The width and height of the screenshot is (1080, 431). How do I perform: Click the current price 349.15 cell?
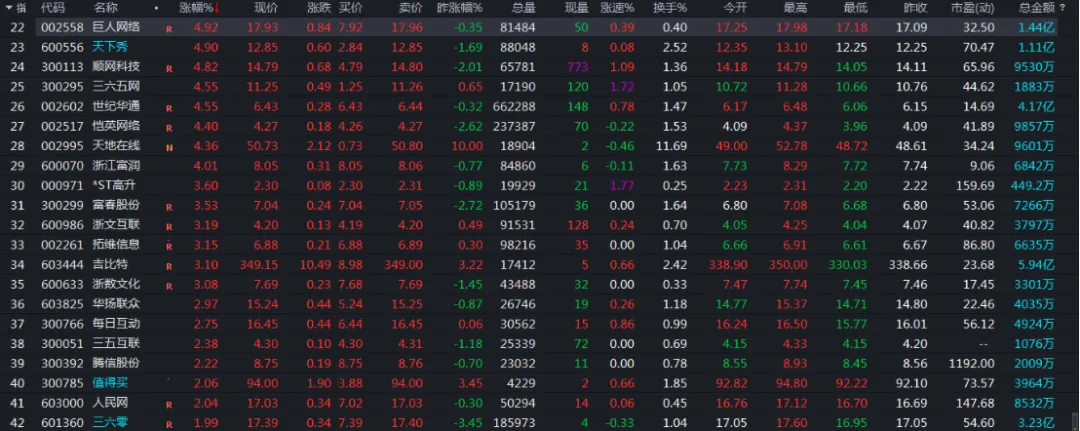259,264
